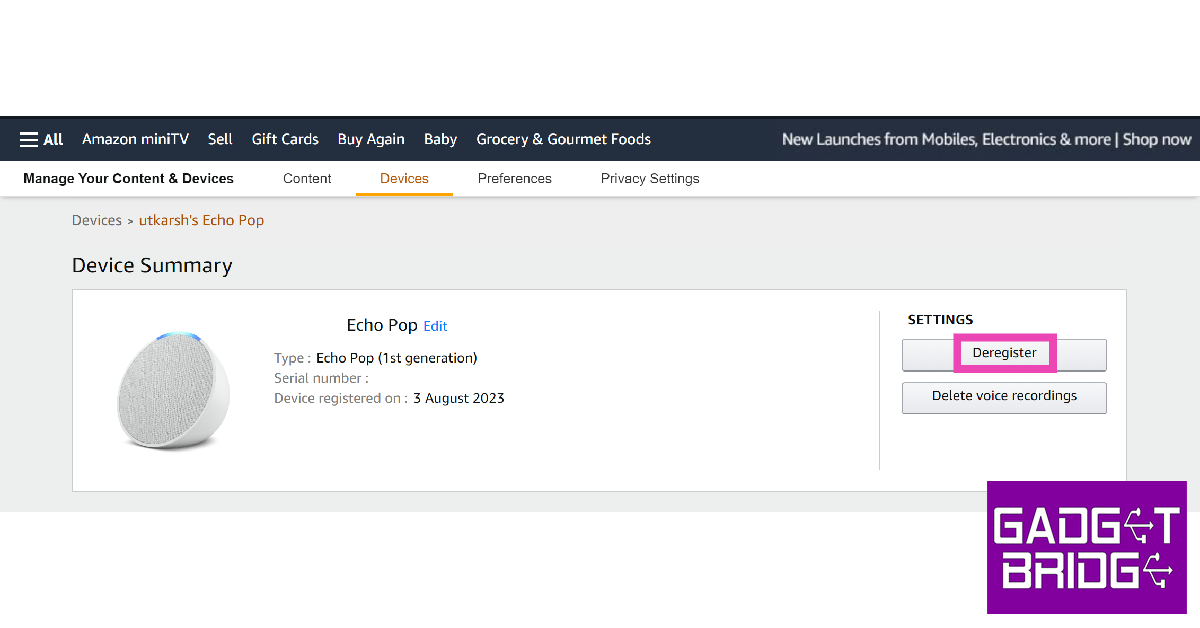Screen dimensions: 1200x628
Task: Open the Baby category
Action: pos(440,139)
